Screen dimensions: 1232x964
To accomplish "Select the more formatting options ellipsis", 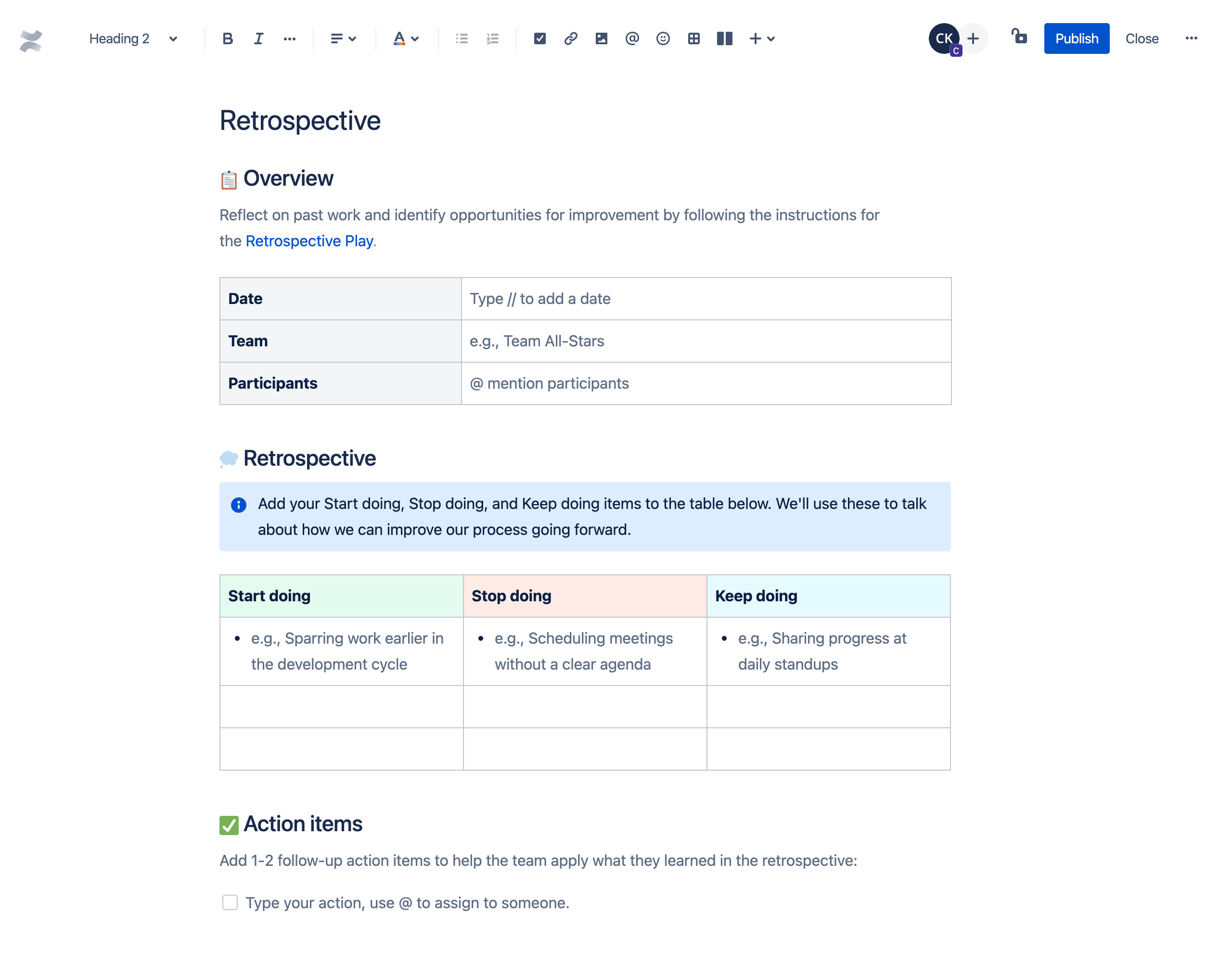I will coord(289,38).
